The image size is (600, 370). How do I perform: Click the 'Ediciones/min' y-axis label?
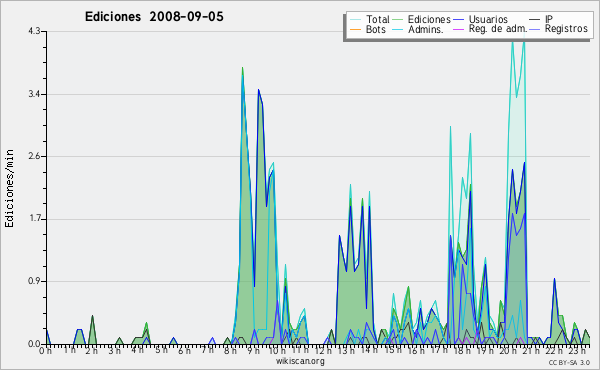tap(9, 188)
